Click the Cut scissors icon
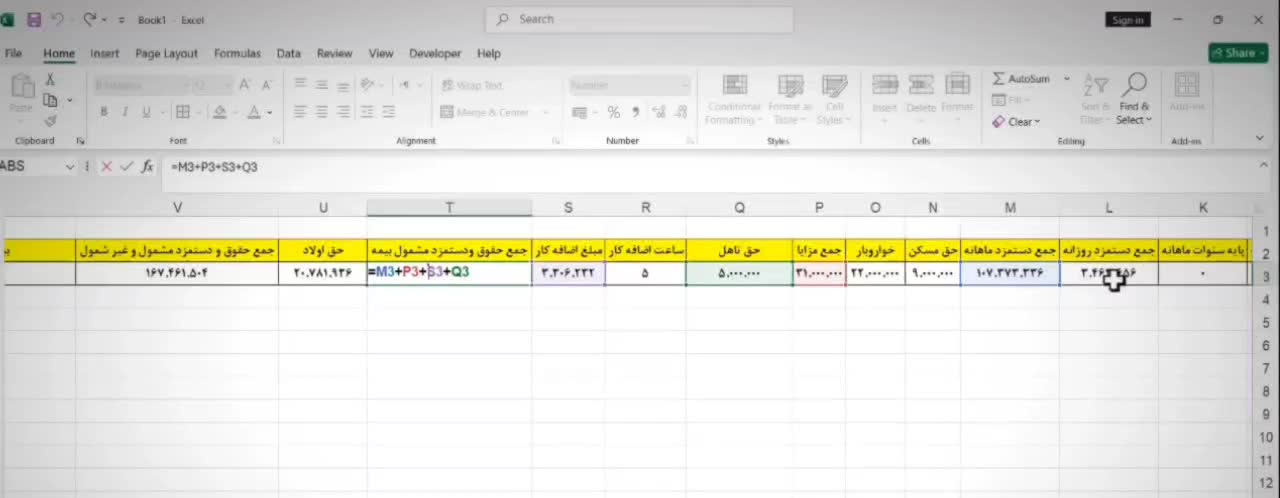Screen dimensions: 1280x498 [49, 80]
